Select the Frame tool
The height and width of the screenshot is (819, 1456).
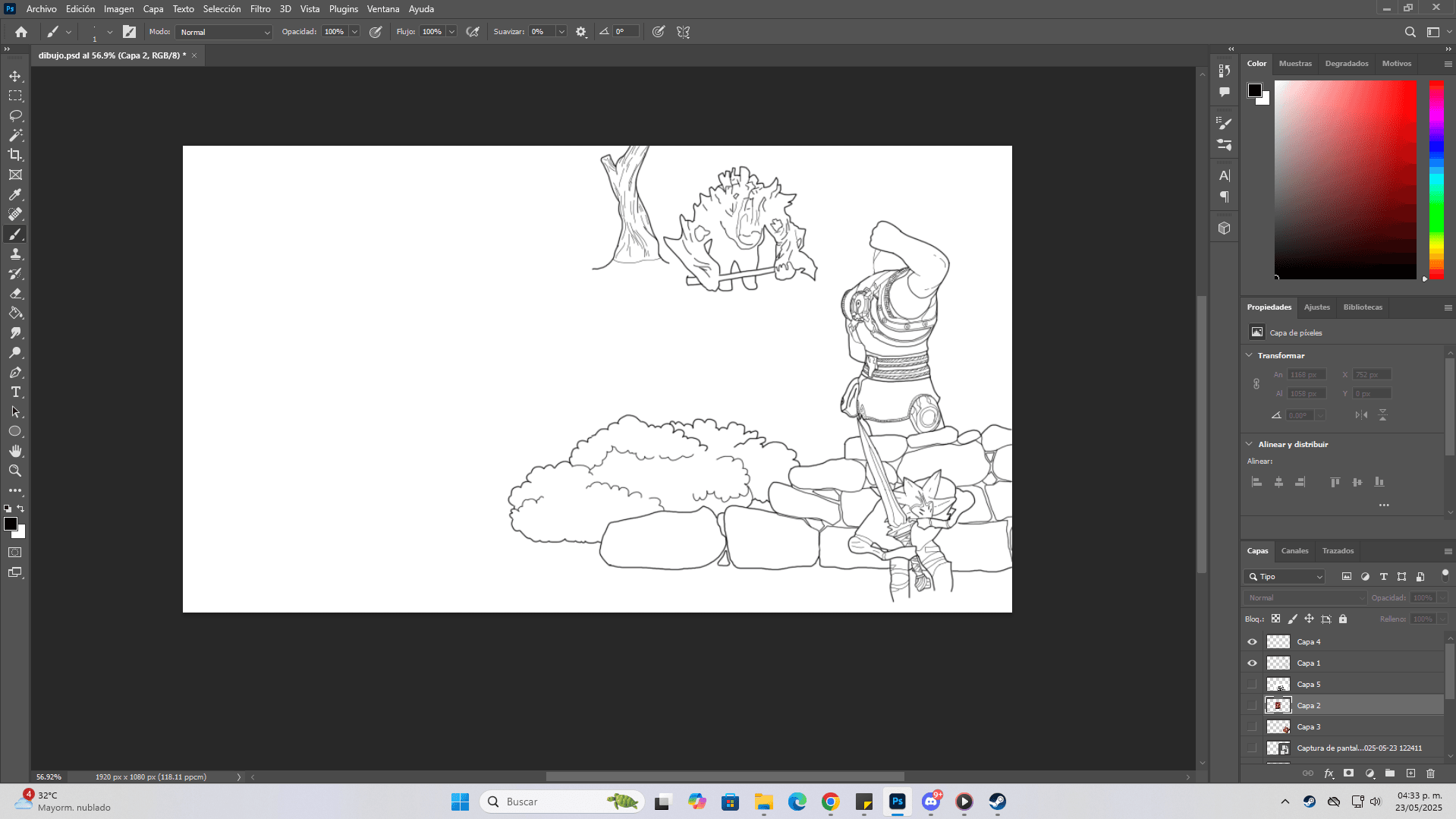[x=15, y=175]
